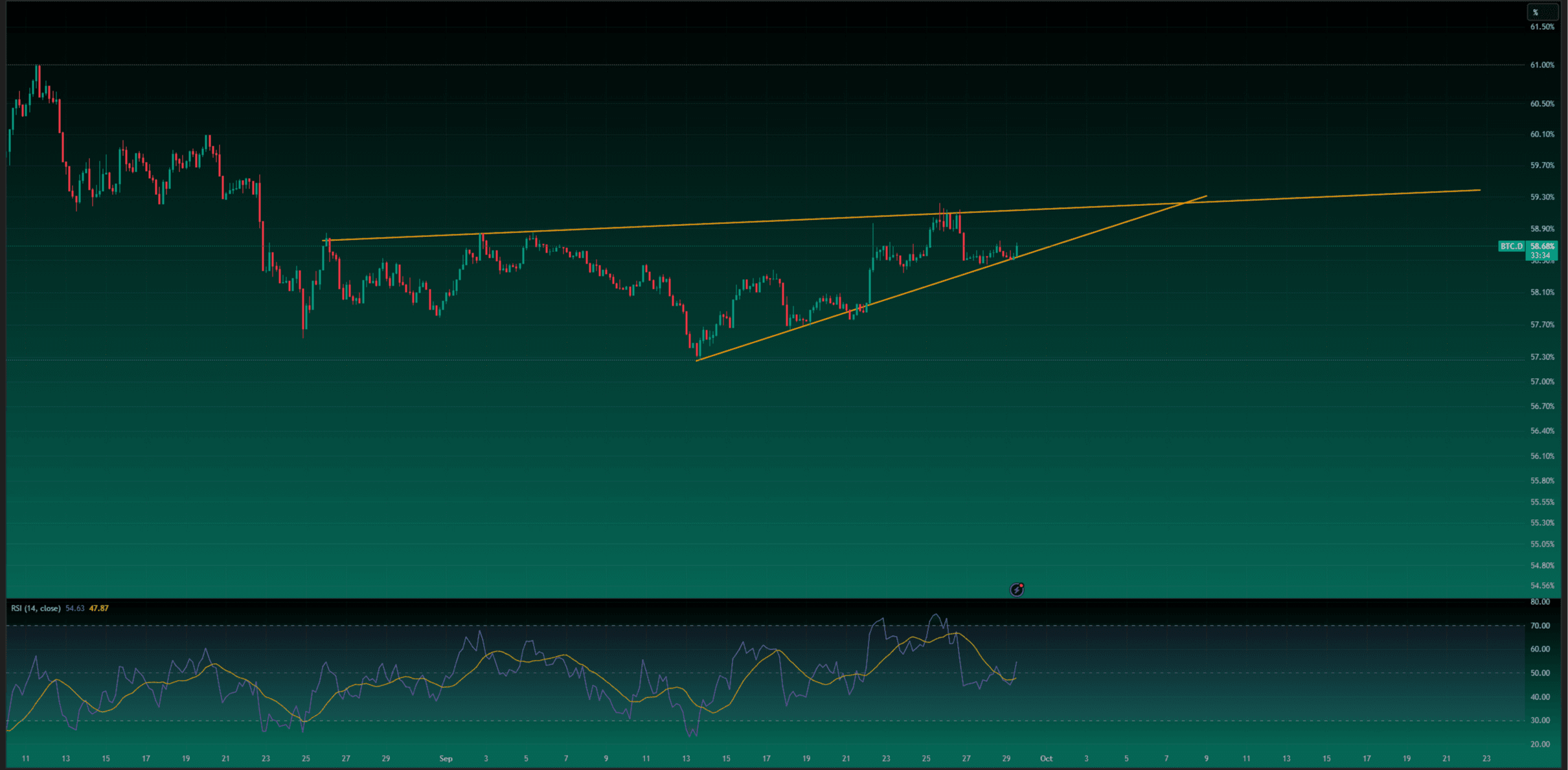Click the 70.00 level on the RSI scale

coord(1540,626)
